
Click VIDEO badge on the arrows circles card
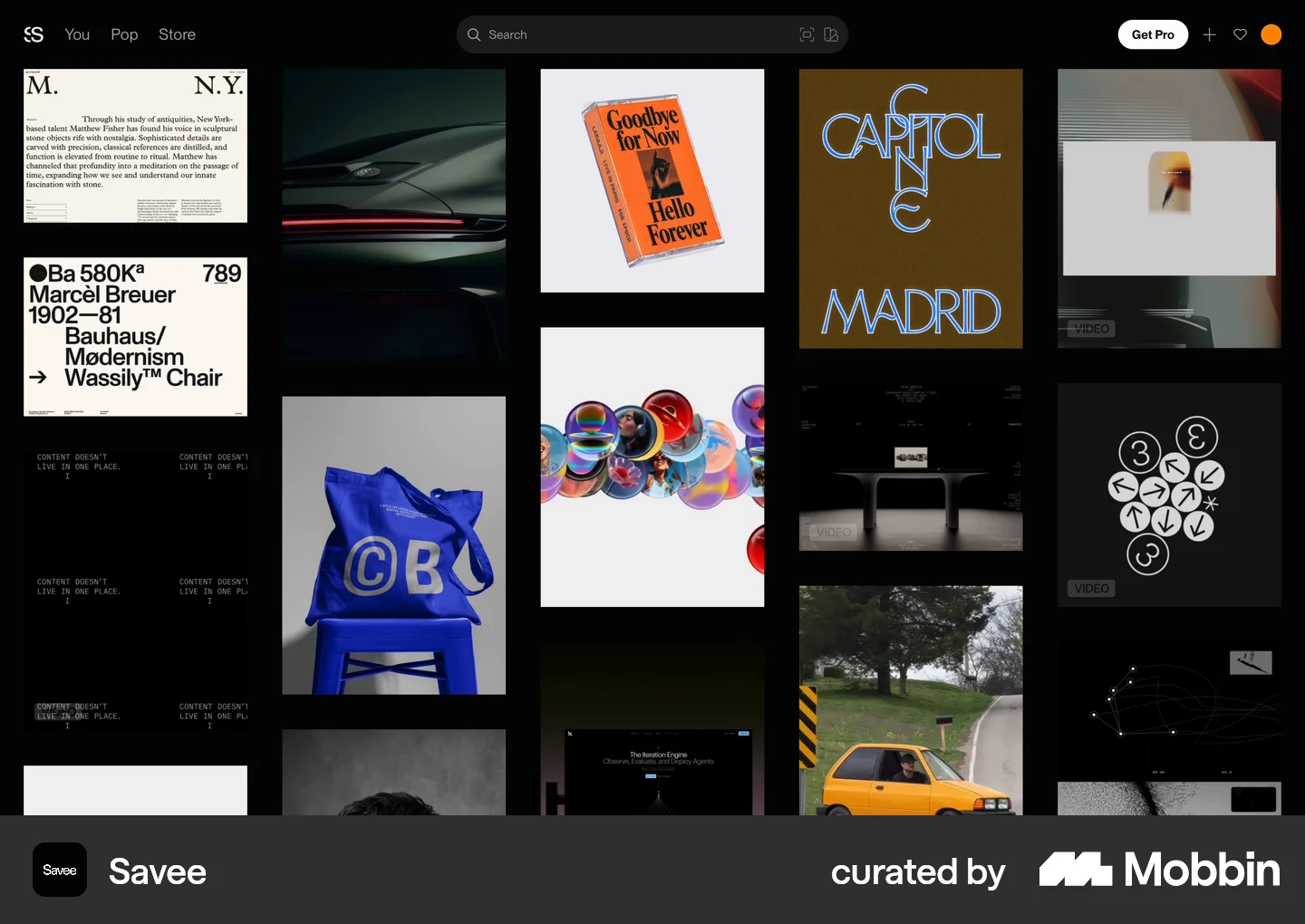pos(1091,589)
